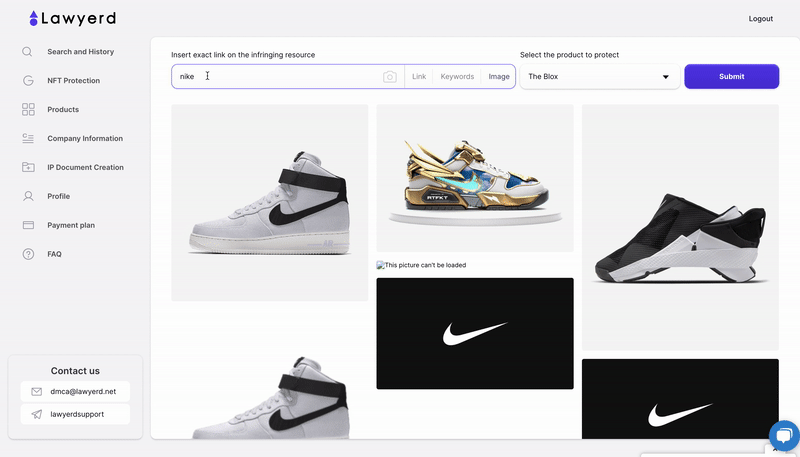The width and height of the screenshot is (800, 457).
Task: Click the NFT Protection sidebar icon
Action: 28,81
